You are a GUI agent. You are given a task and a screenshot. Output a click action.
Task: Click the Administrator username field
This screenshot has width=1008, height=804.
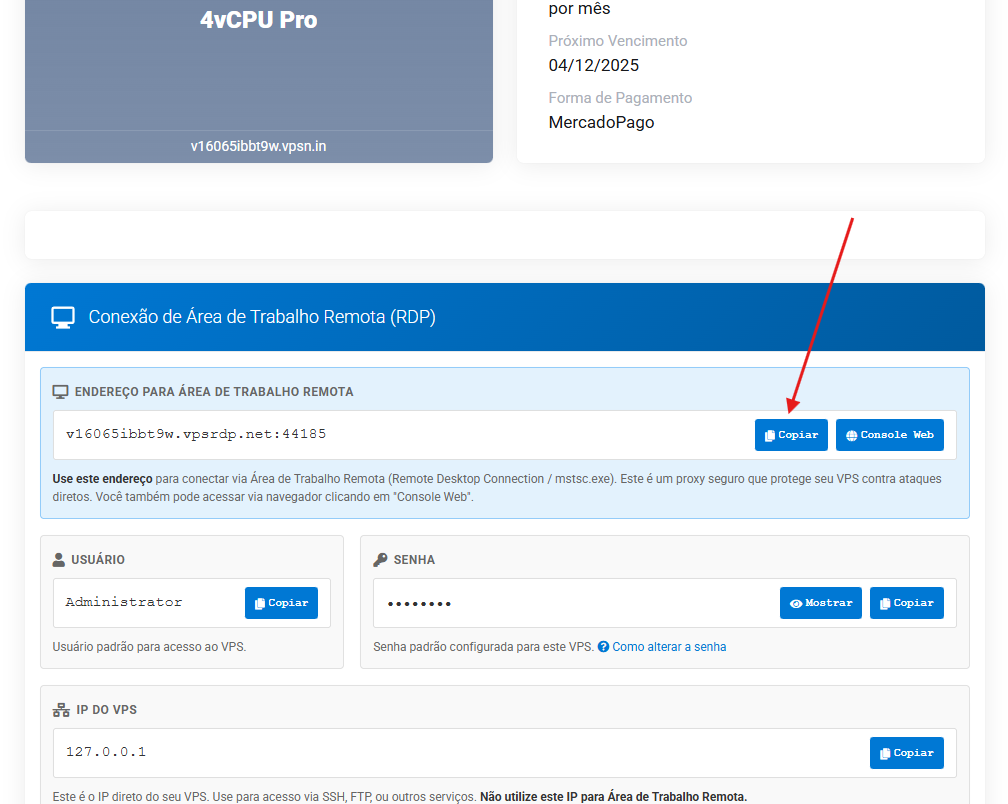point(124,602)
